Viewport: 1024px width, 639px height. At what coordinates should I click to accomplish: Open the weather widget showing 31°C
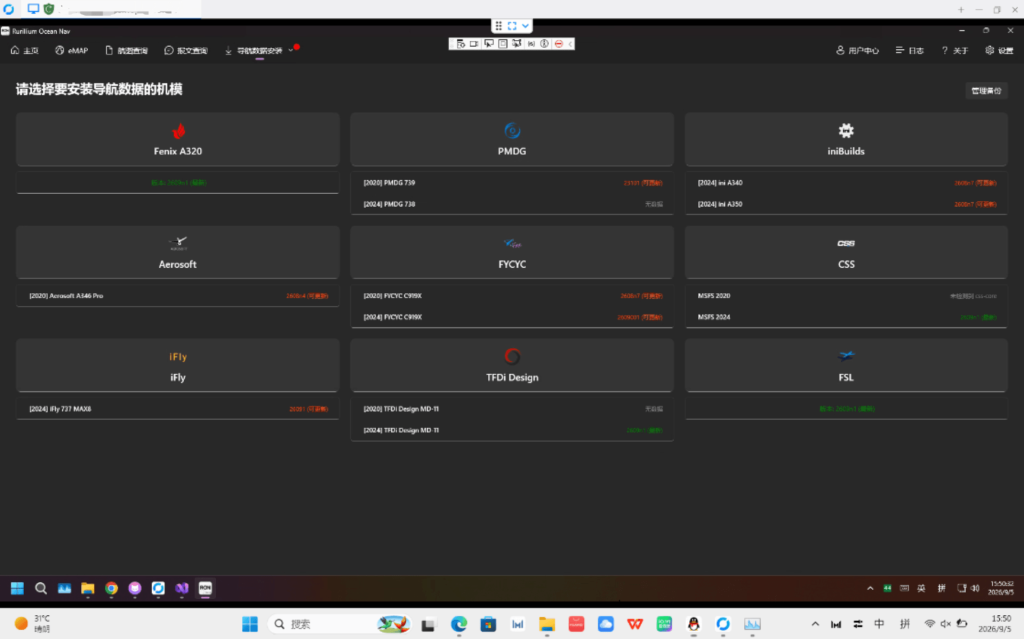[33, 623]
